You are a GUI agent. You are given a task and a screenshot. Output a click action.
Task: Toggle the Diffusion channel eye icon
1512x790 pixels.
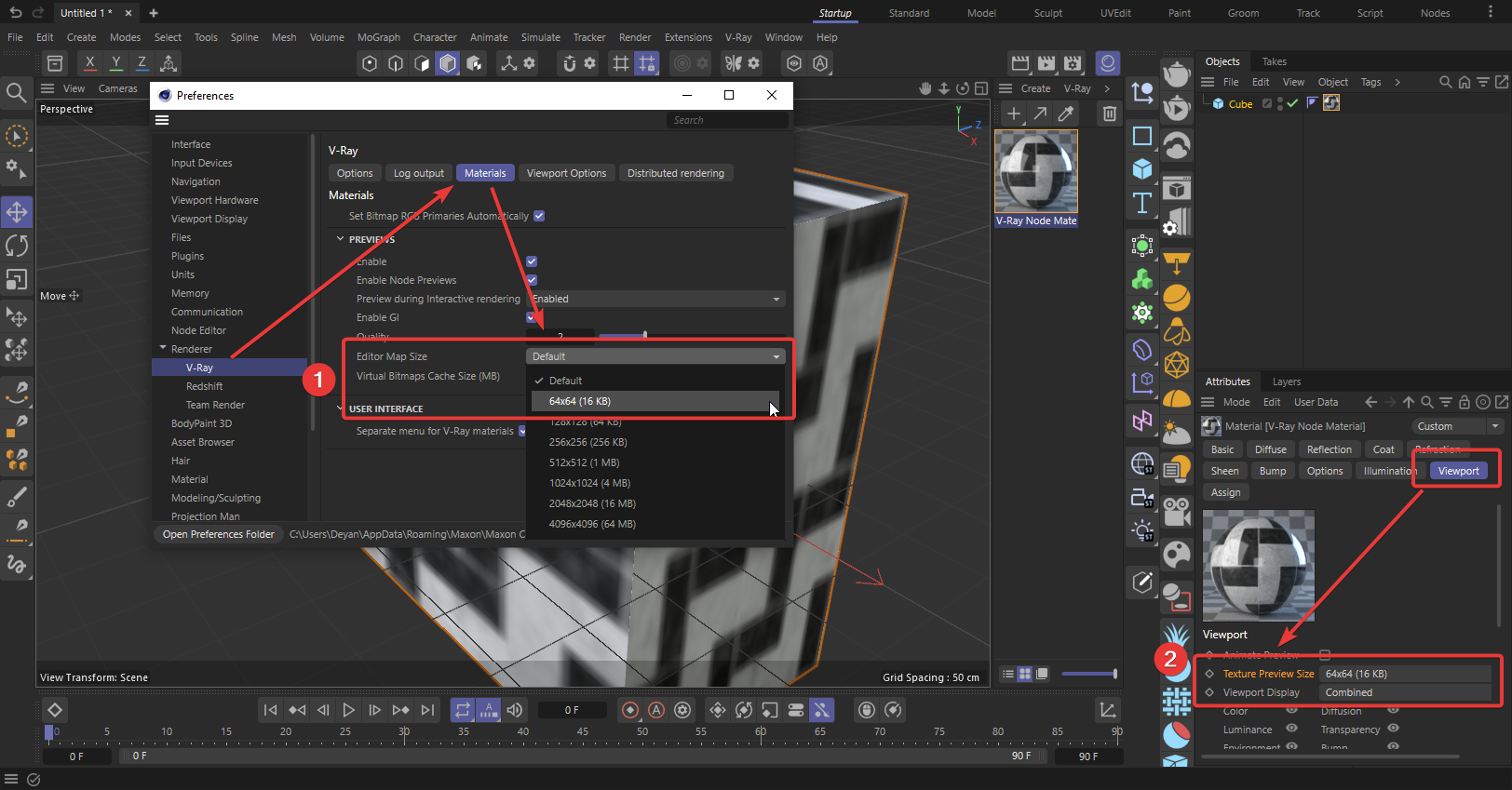[1394, 710]
